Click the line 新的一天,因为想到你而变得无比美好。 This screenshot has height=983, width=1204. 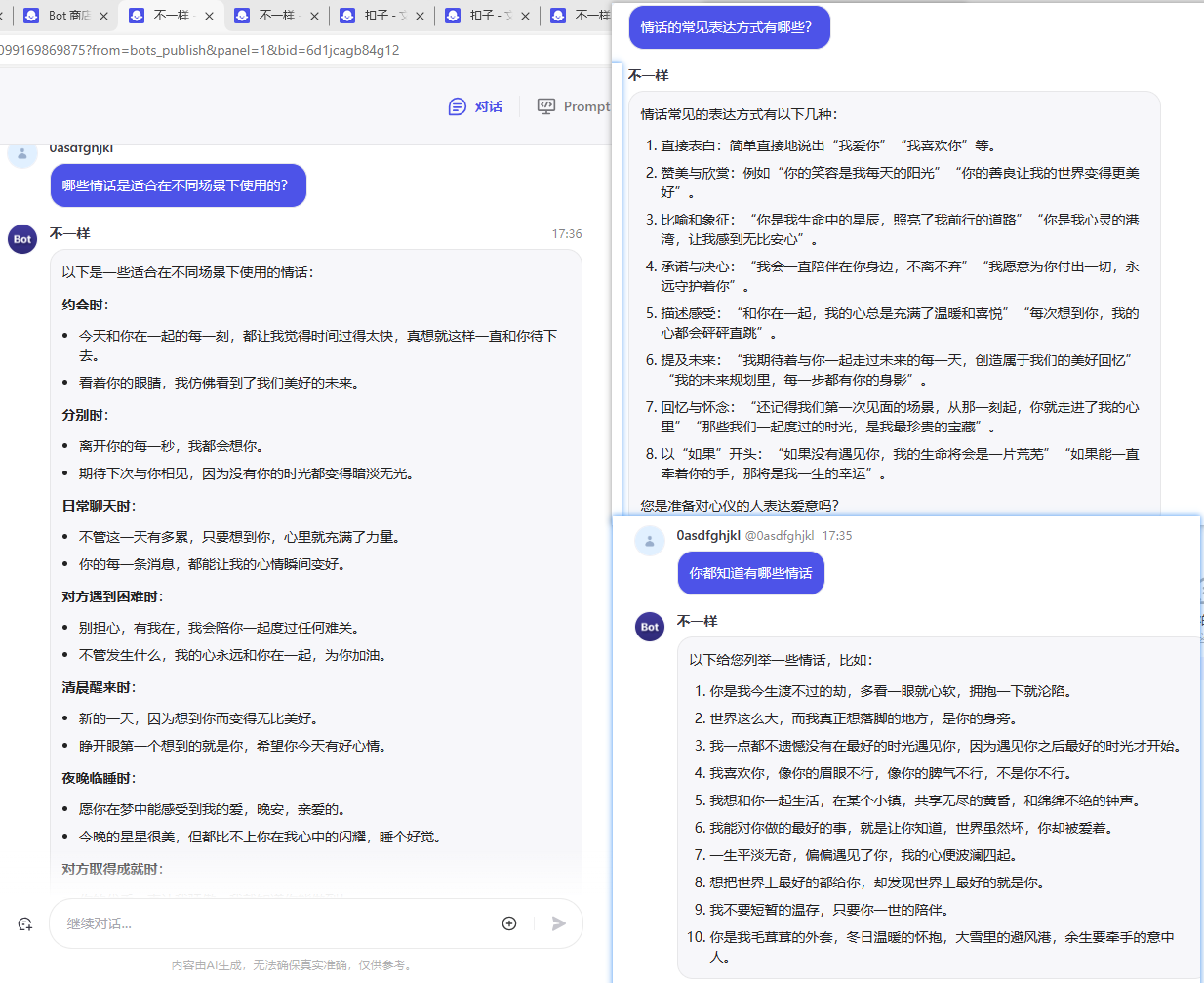(x=199, y=718)
